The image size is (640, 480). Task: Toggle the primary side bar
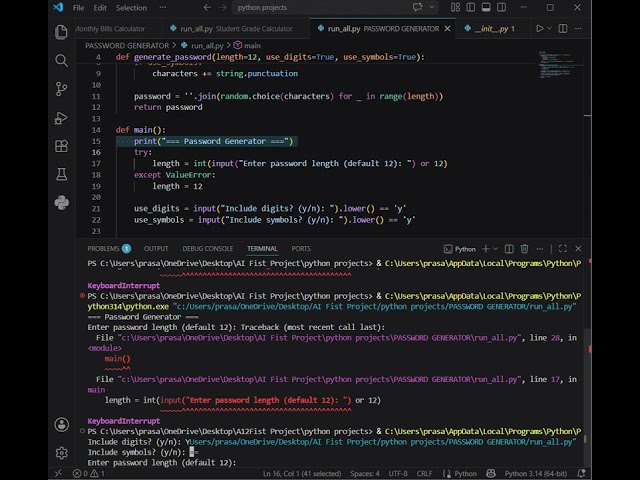(471, 7)
